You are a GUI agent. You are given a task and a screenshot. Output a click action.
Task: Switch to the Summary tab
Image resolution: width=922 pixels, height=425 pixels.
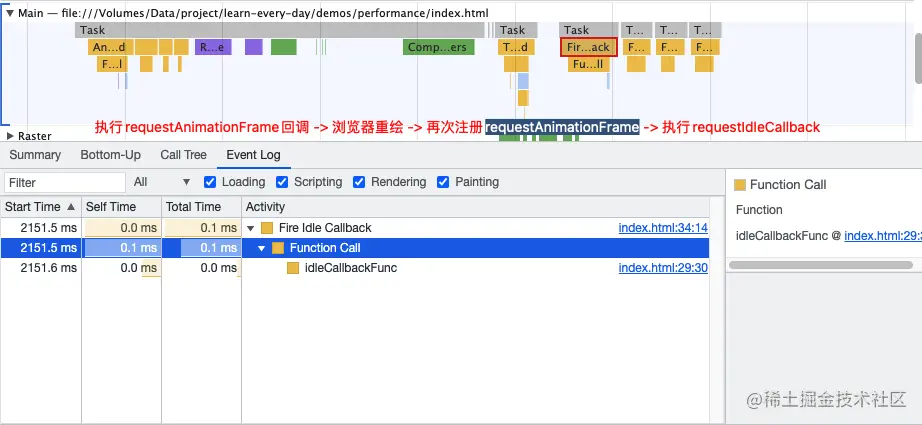[35, 155]
